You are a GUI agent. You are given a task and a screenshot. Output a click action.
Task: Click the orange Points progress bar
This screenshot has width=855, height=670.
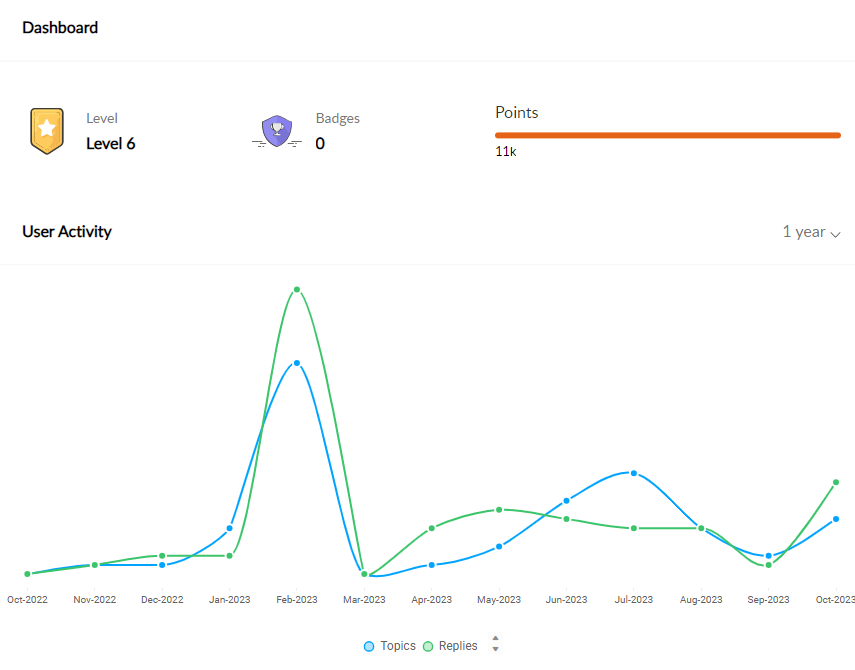pyautogui.click(x=668, y=135)
